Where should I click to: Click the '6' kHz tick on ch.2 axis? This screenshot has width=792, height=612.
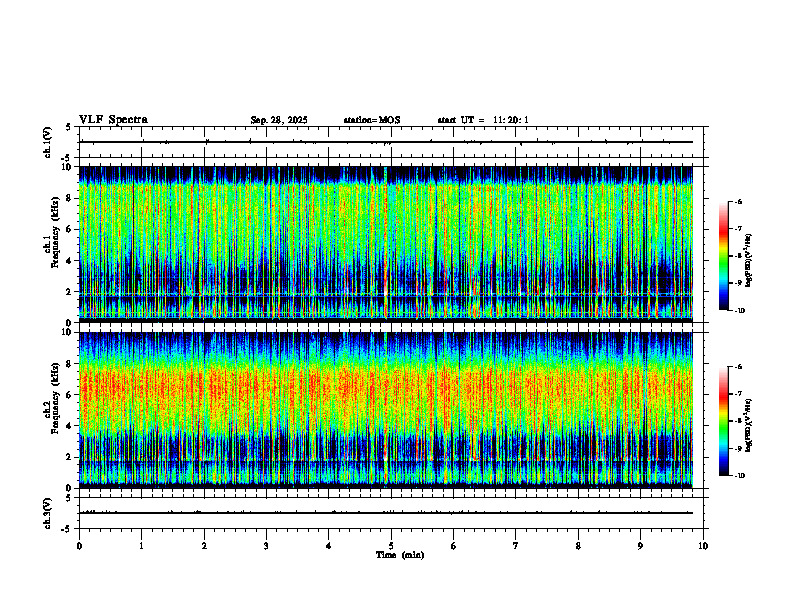coord(70,395)
